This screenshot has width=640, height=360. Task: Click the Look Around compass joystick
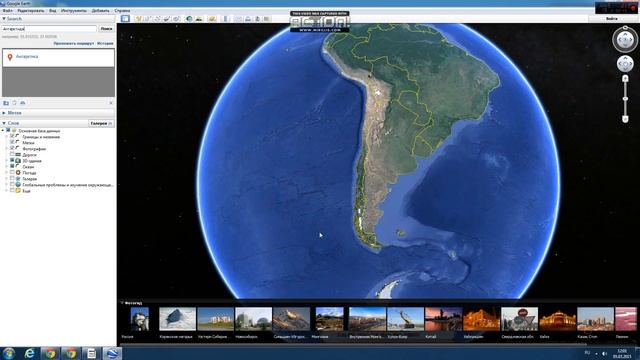pos(625,40)
